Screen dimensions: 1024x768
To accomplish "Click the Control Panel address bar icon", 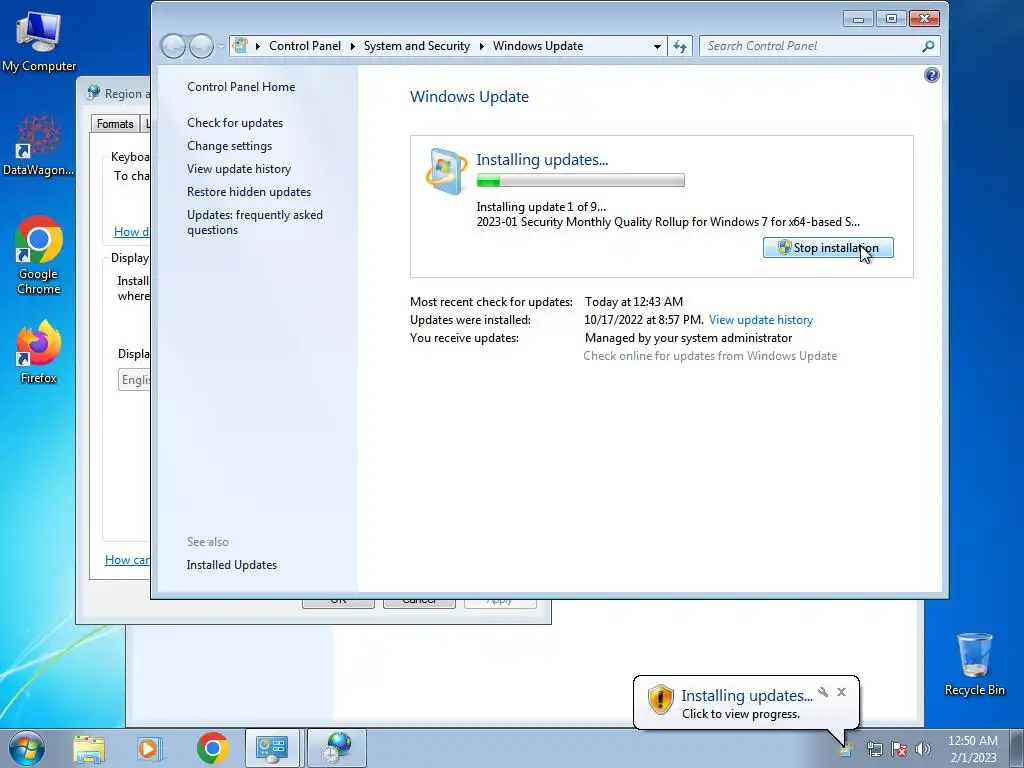I will [x=240, y=46].
